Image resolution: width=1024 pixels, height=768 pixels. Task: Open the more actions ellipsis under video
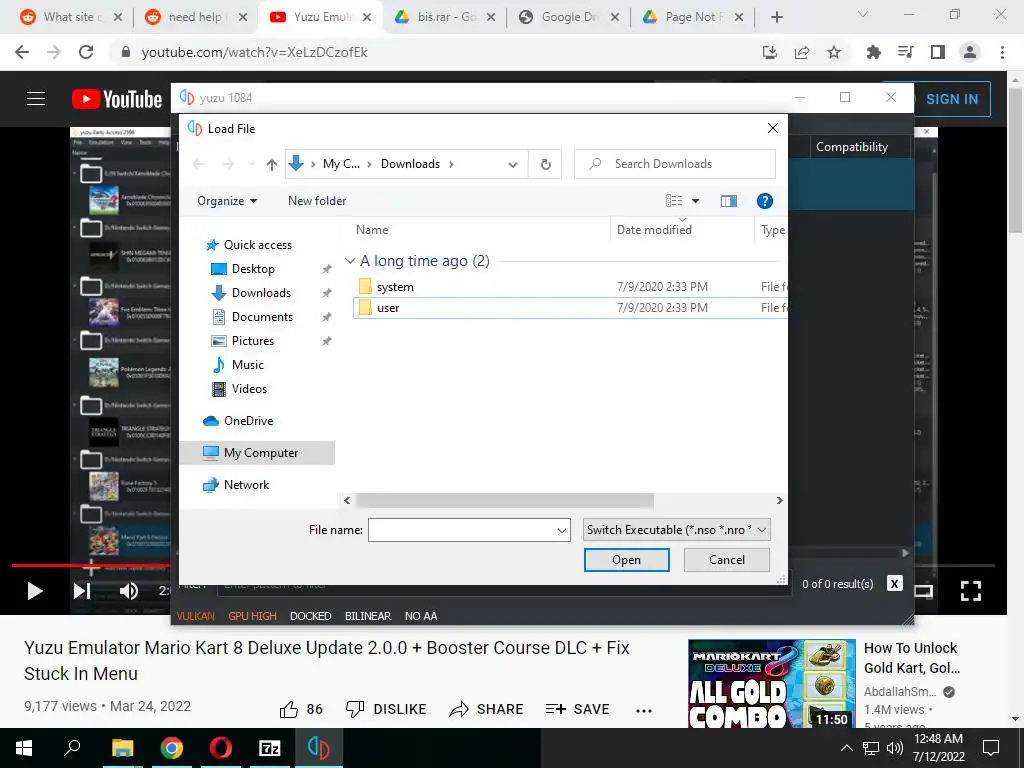tap(644, 711)
